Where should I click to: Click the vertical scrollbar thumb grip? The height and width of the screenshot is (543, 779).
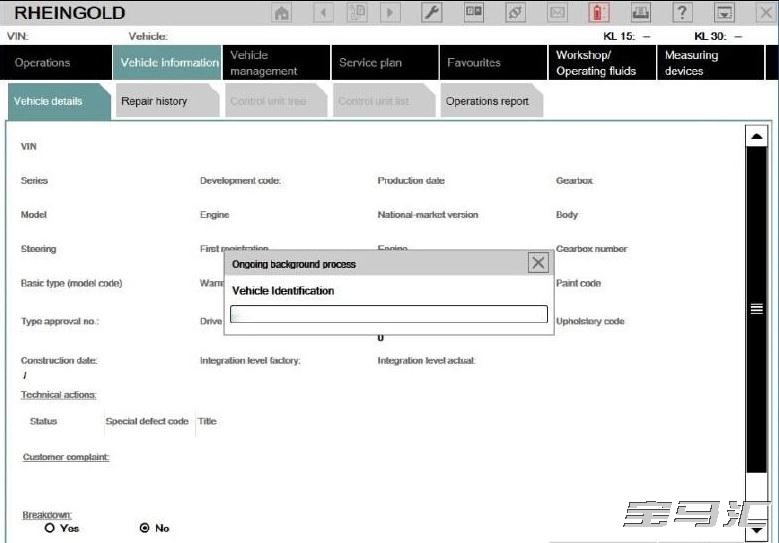tap(757, 309)
